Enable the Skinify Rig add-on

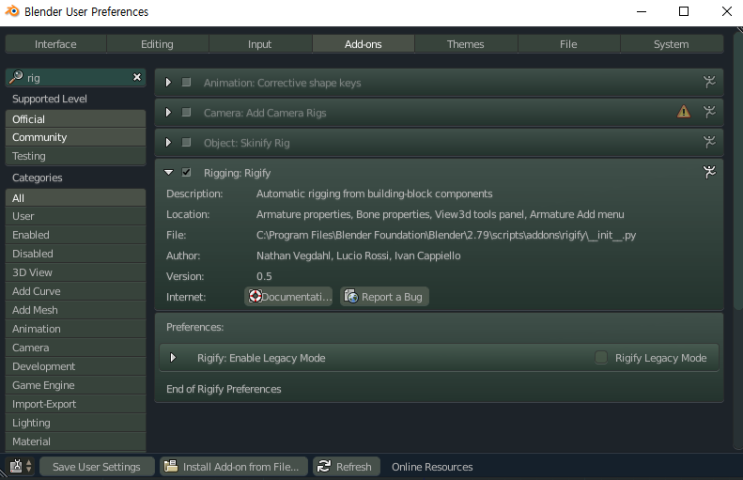coord(186,142)
